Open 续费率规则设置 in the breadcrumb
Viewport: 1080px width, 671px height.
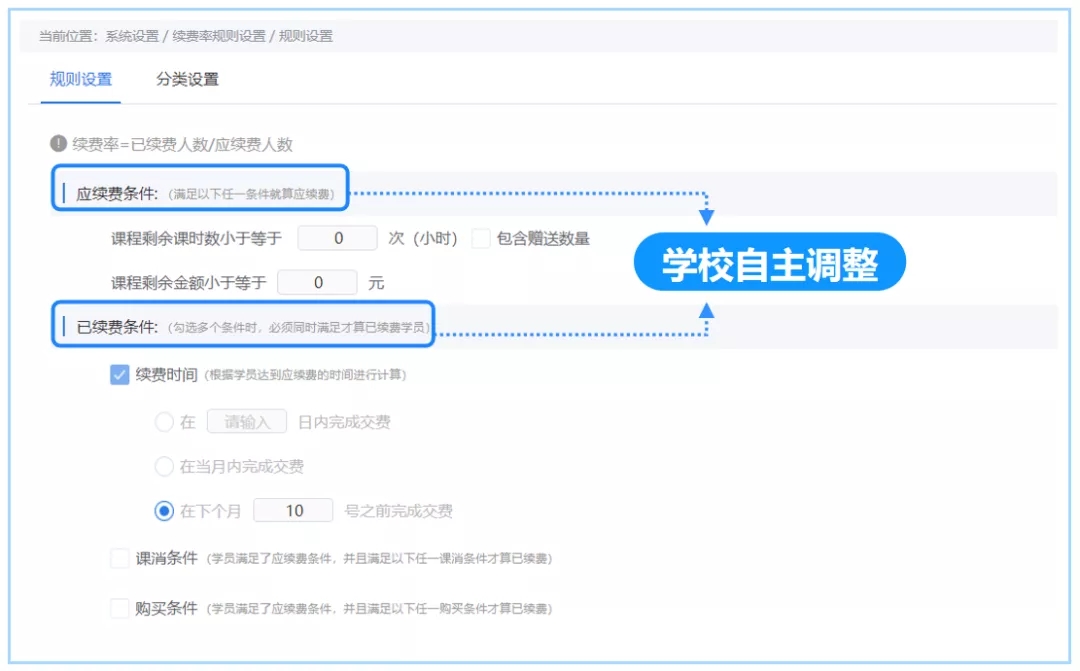pos(218,36)
